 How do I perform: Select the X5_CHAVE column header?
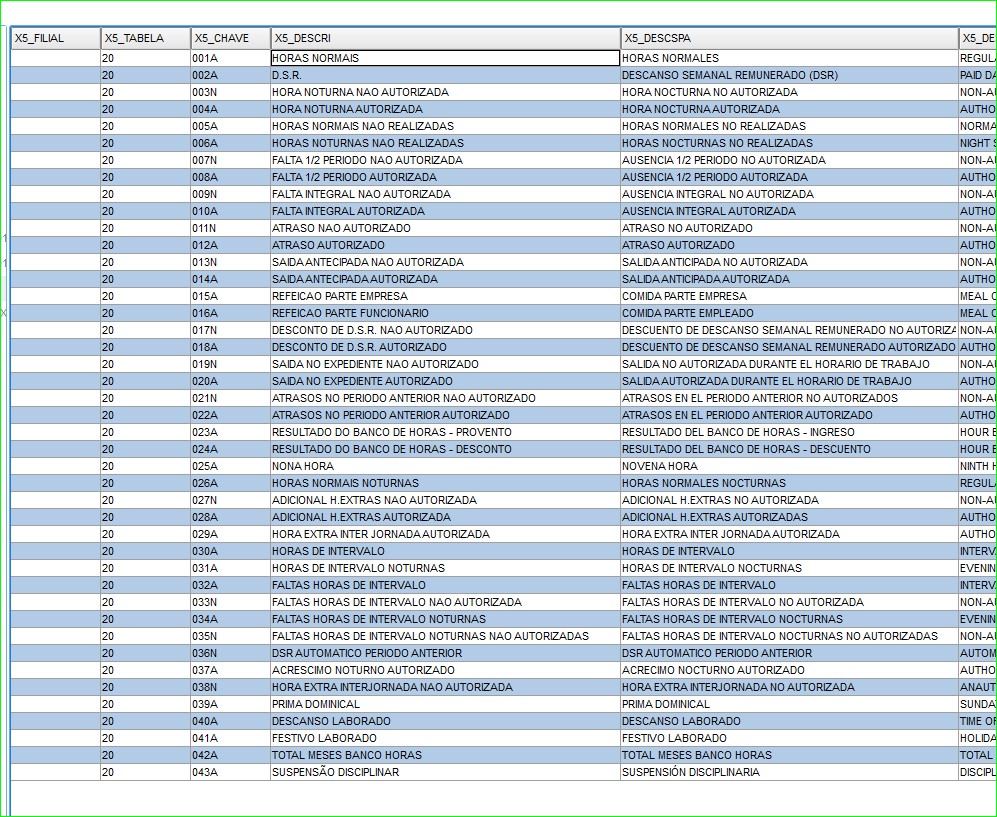231,38
